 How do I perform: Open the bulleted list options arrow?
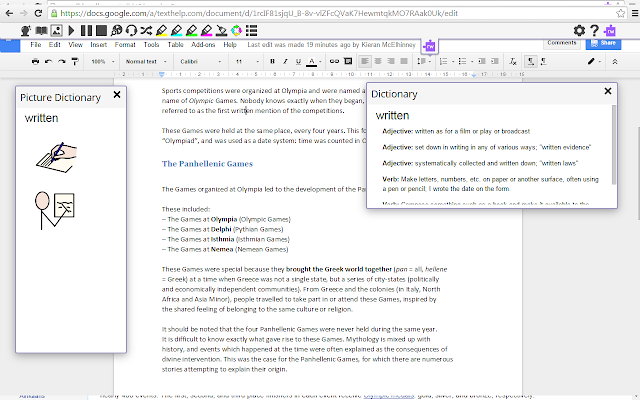point(472,62)
